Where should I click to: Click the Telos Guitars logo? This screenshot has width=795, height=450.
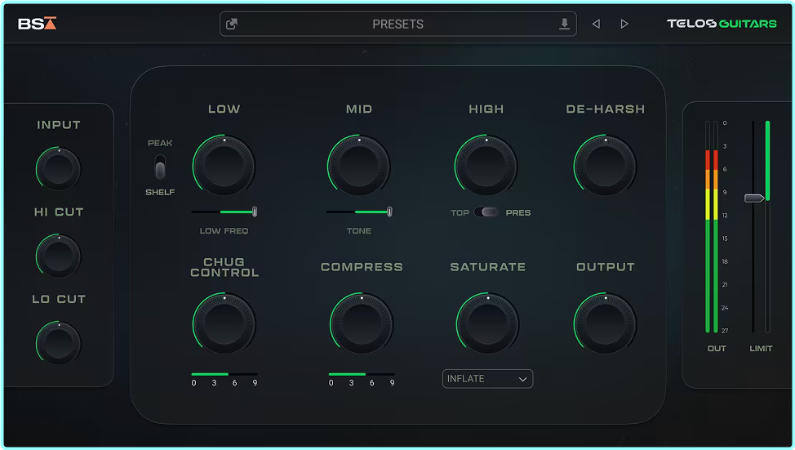[x=721, y=24]
